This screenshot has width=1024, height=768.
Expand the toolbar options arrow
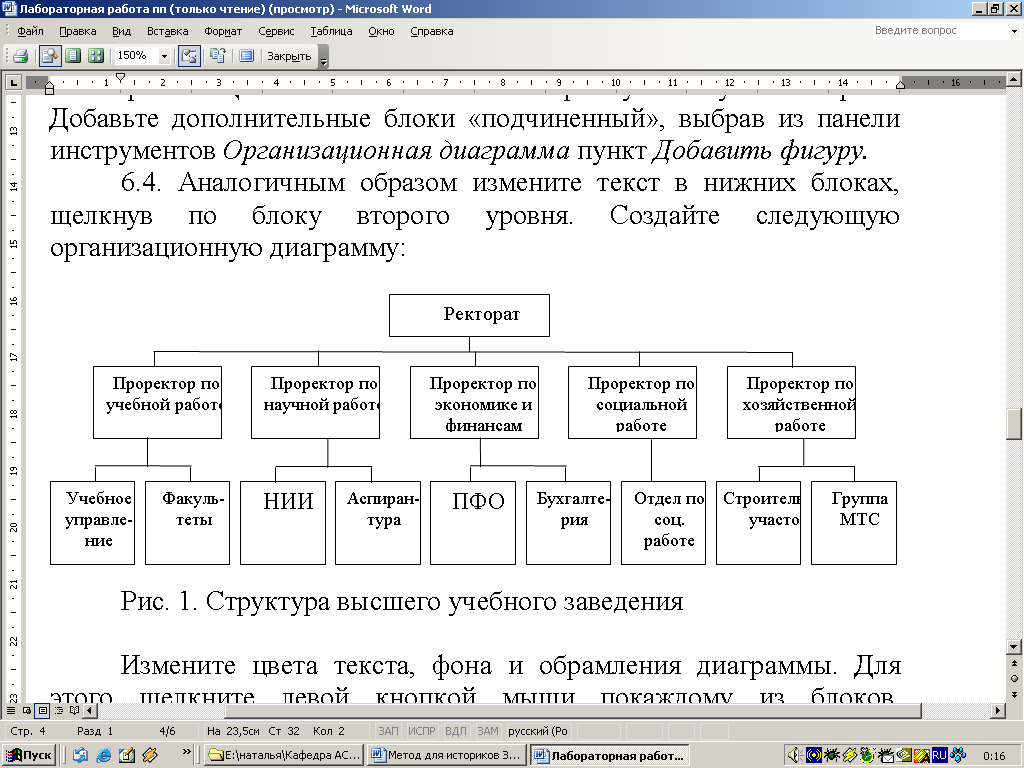pos(323,57)
